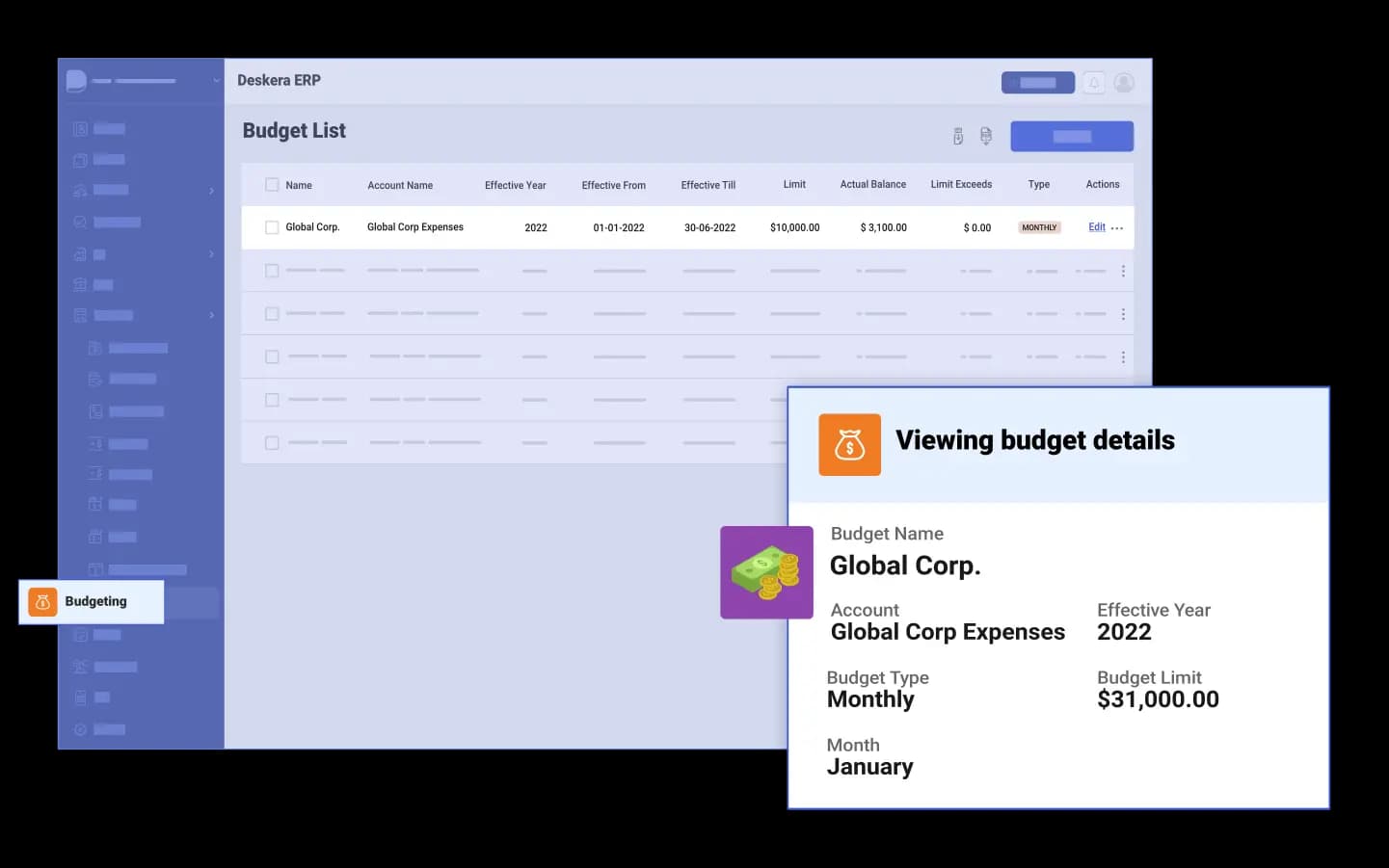Click the large blue button beside Budget List

[x=1072, y=137]
